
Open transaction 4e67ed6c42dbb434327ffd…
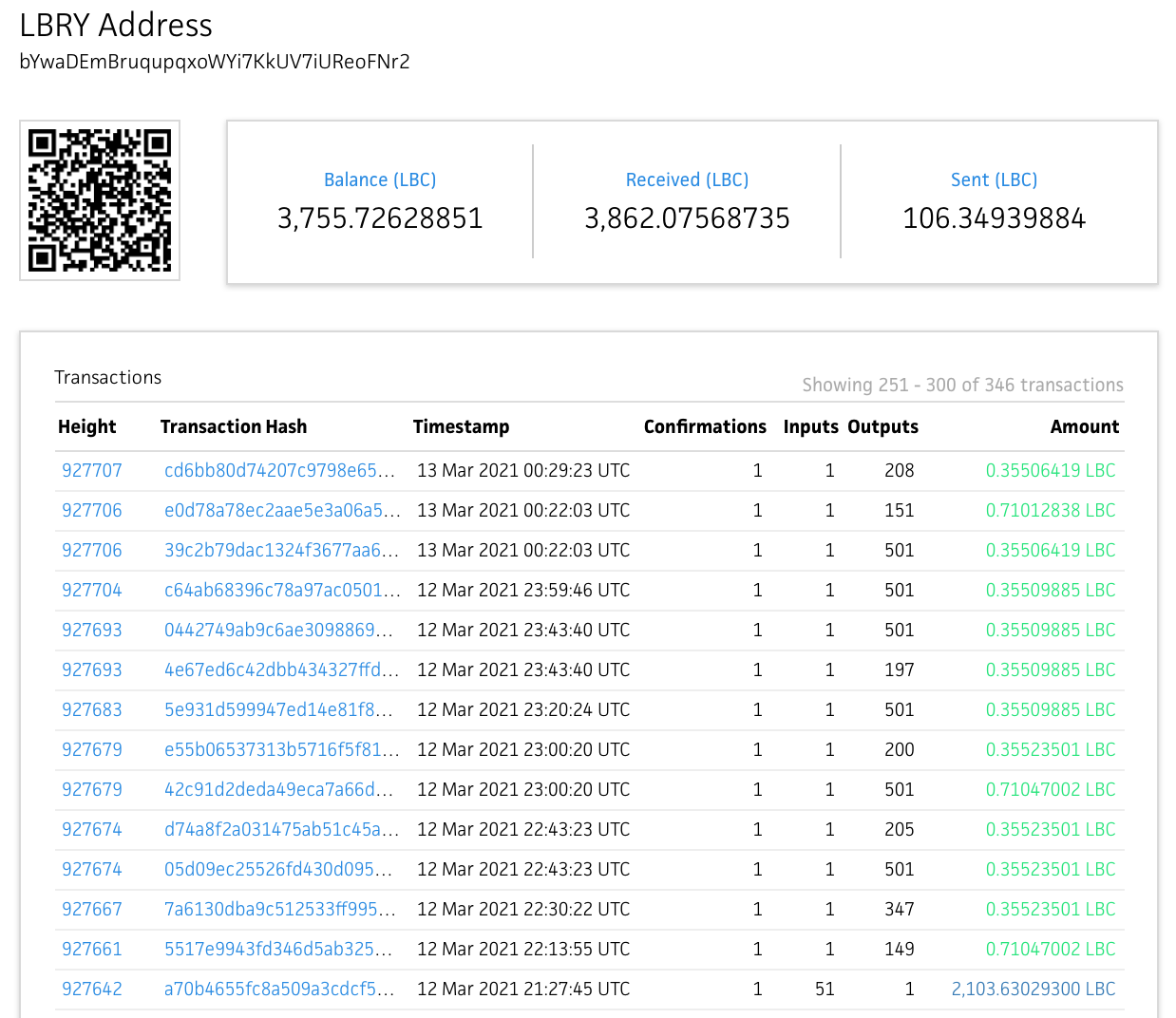coord(281,669)
